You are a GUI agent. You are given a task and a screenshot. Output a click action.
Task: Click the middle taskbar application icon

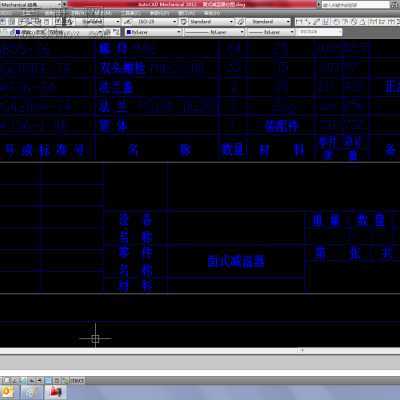coord(31,392)
